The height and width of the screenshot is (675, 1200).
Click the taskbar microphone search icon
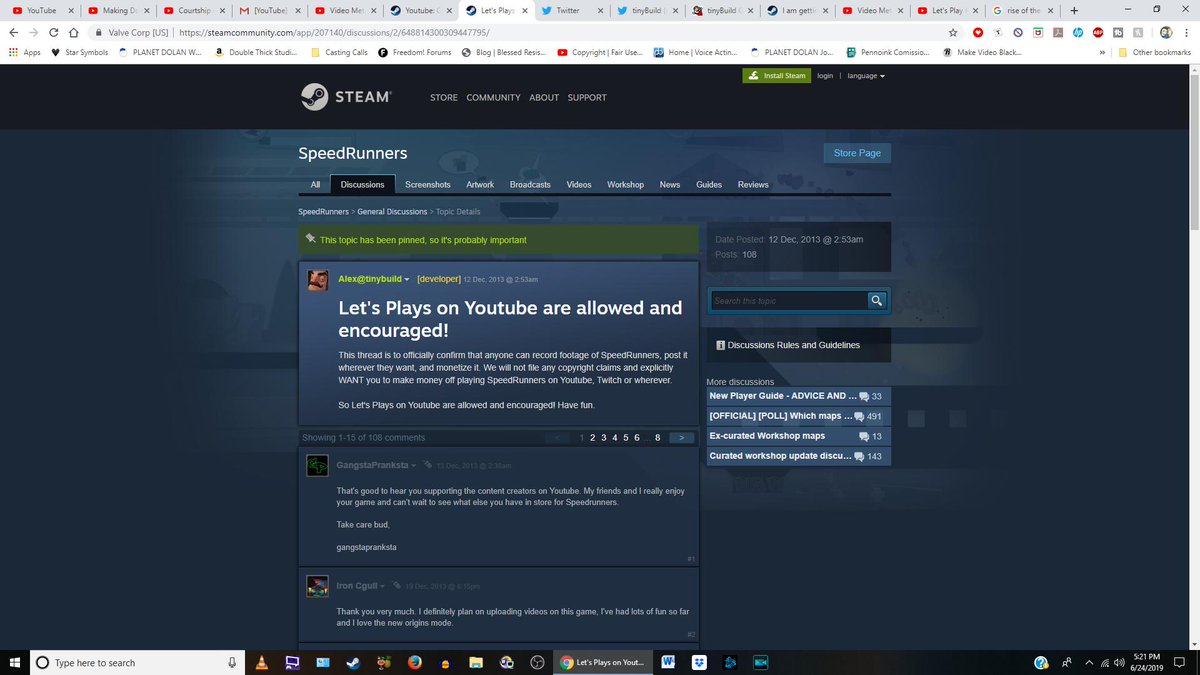pos(232,662)
